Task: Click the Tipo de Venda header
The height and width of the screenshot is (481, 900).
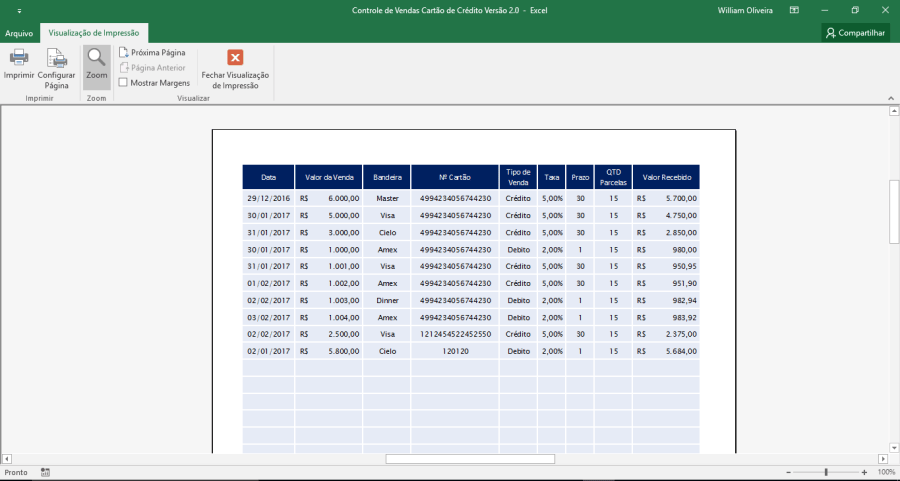Action: point(518,177)
